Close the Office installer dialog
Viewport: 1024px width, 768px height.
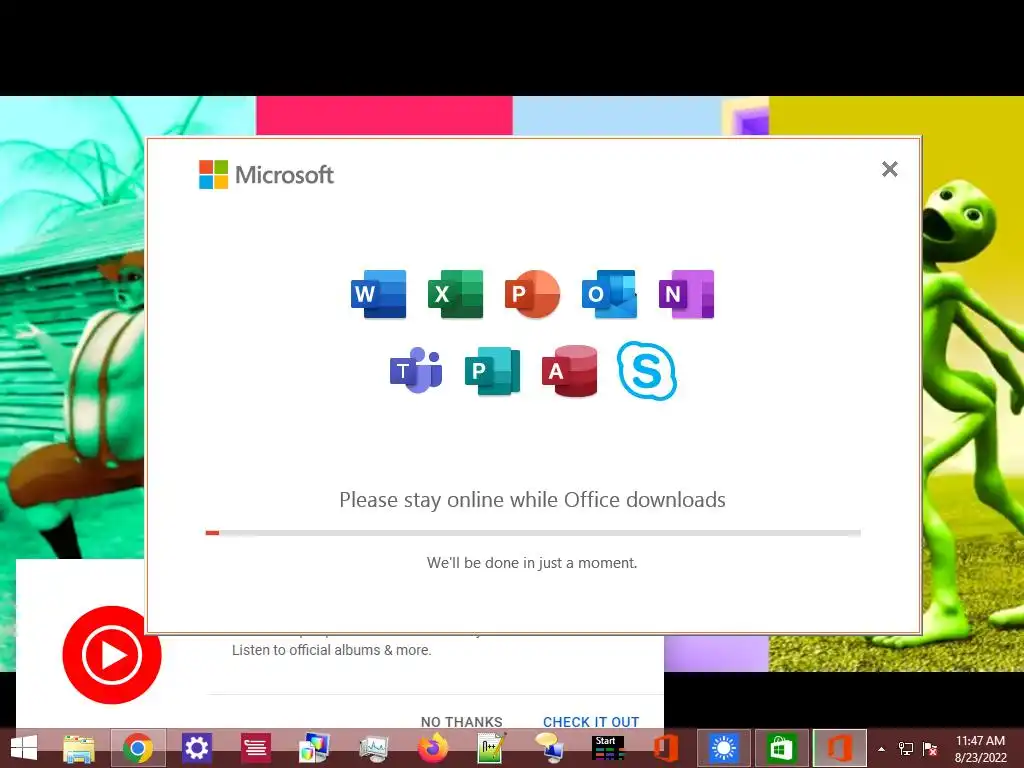[x=889, y=169]
